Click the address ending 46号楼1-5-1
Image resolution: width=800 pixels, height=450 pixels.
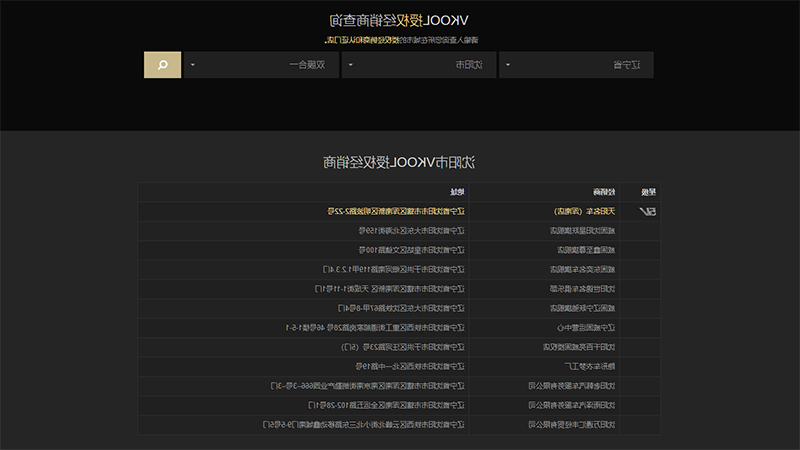[375, 328]
